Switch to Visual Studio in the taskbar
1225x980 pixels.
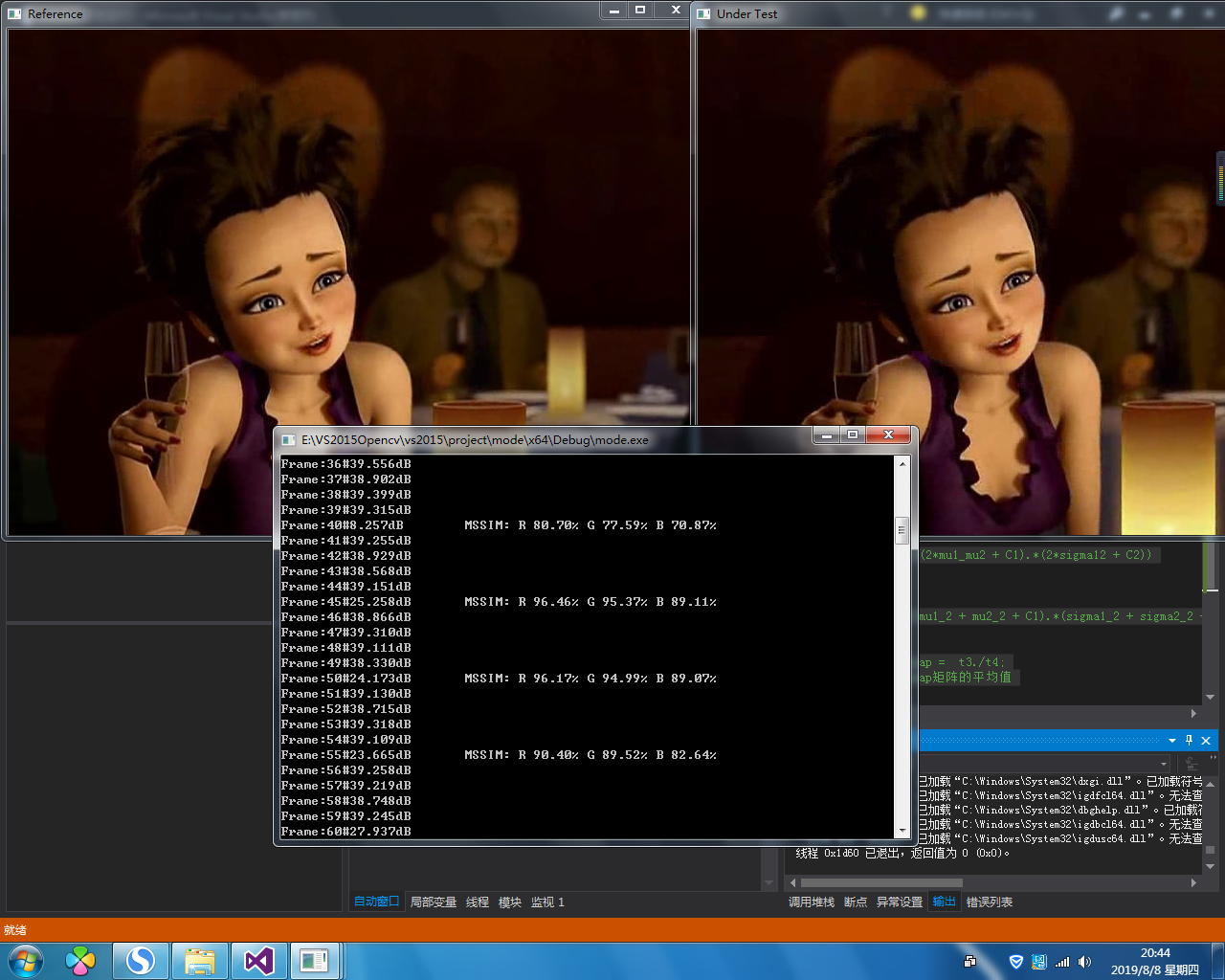point(259,961)
